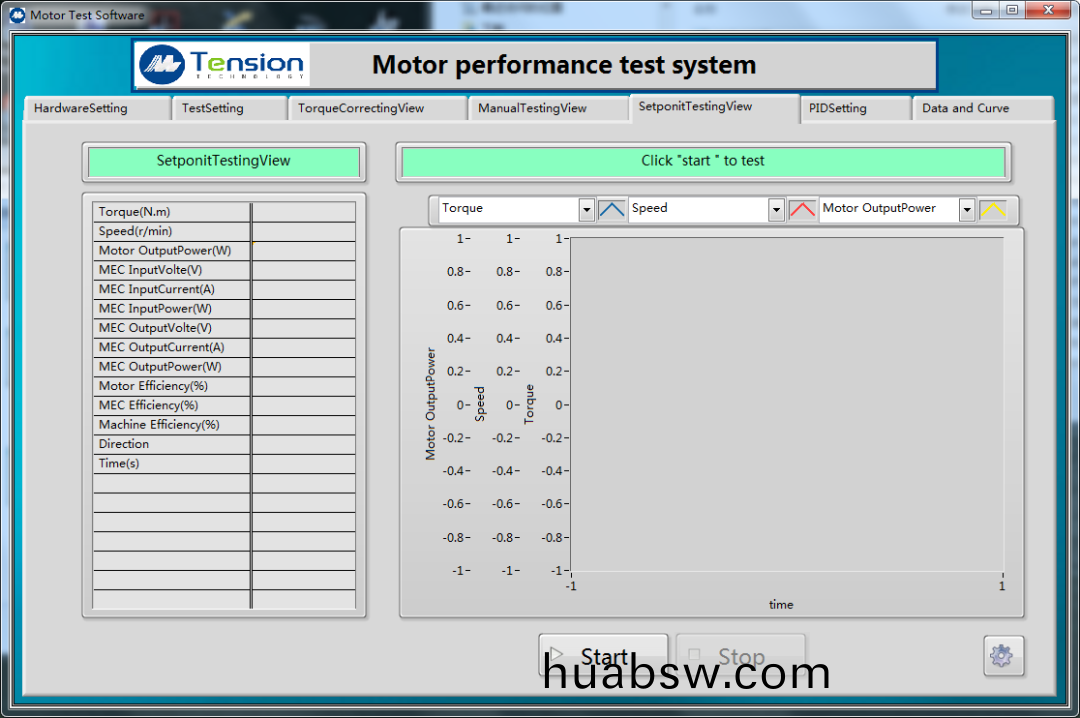Expand the Torque dropdown arrow
The width and height of the screenshot is (1080, 718).
[587, 210]
